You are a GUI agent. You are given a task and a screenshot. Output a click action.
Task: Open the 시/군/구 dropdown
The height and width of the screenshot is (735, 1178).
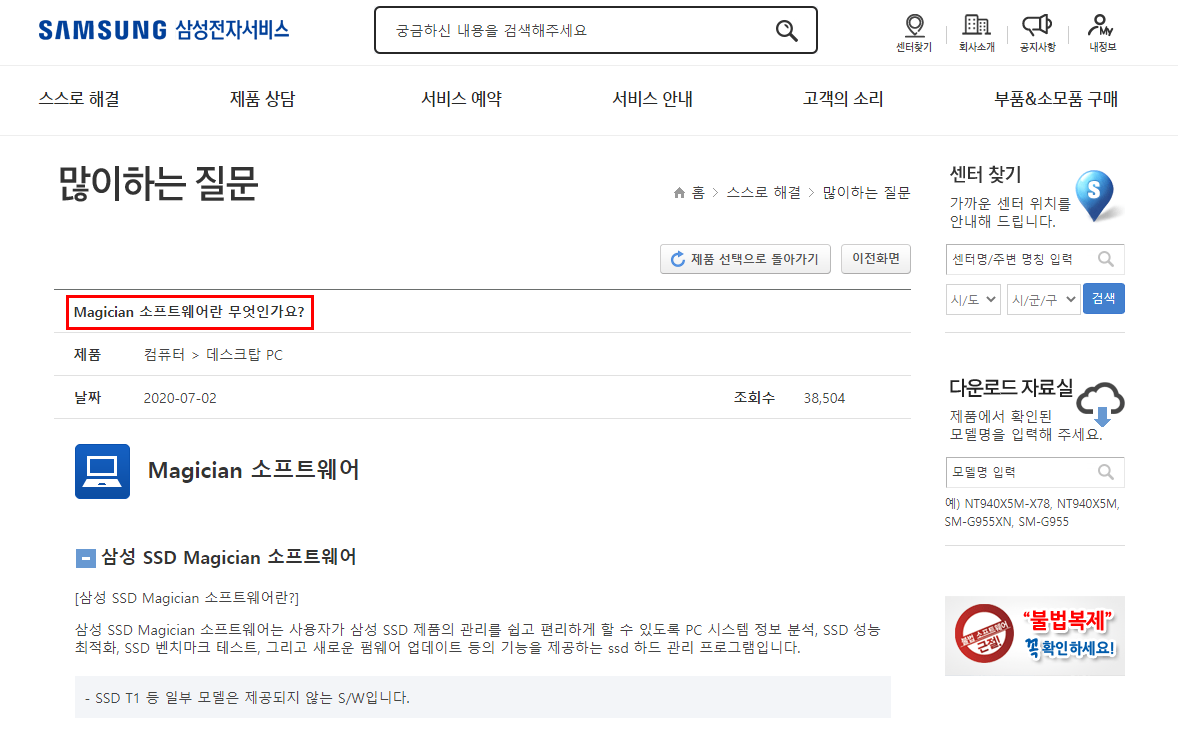[x=1043, y=299]
